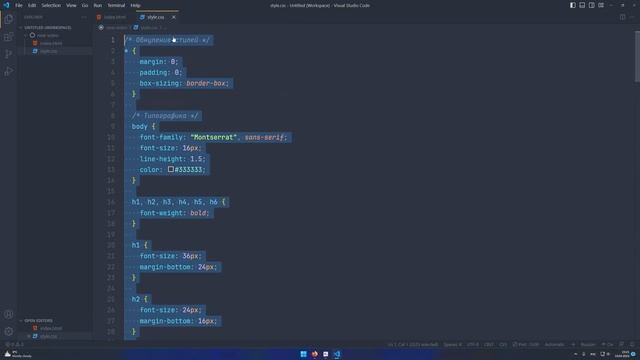The image size is (640, 360).
Task: Open the editor More Actions ellipsis
Action: click(x=632, y=17)
